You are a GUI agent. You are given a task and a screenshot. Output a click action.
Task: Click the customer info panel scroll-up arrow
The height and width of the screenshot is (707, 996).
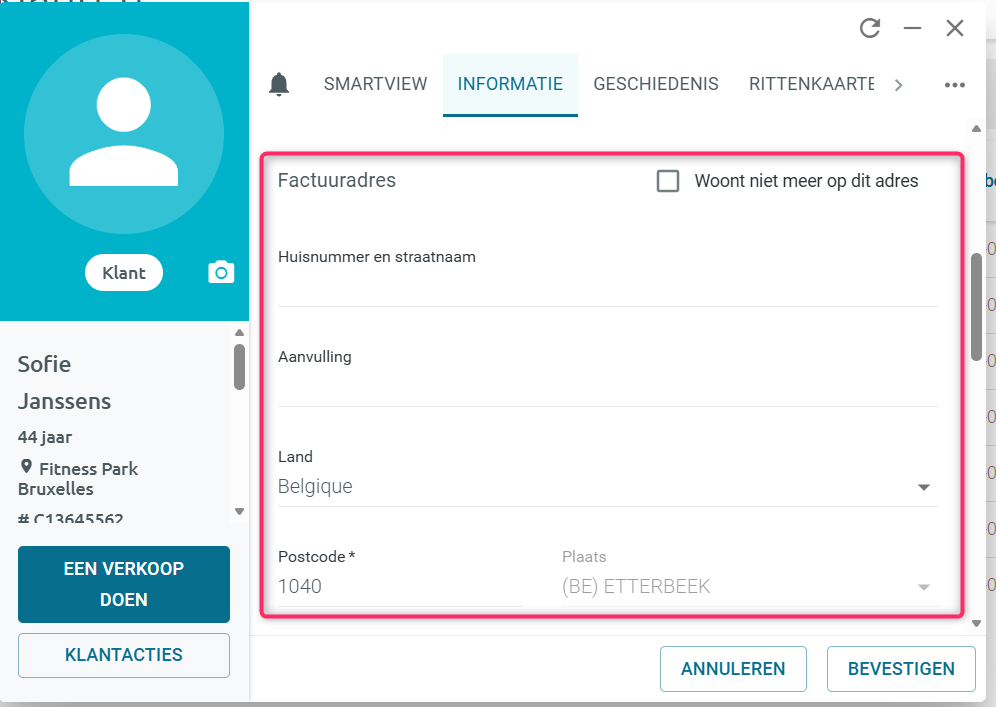point(239,333)
